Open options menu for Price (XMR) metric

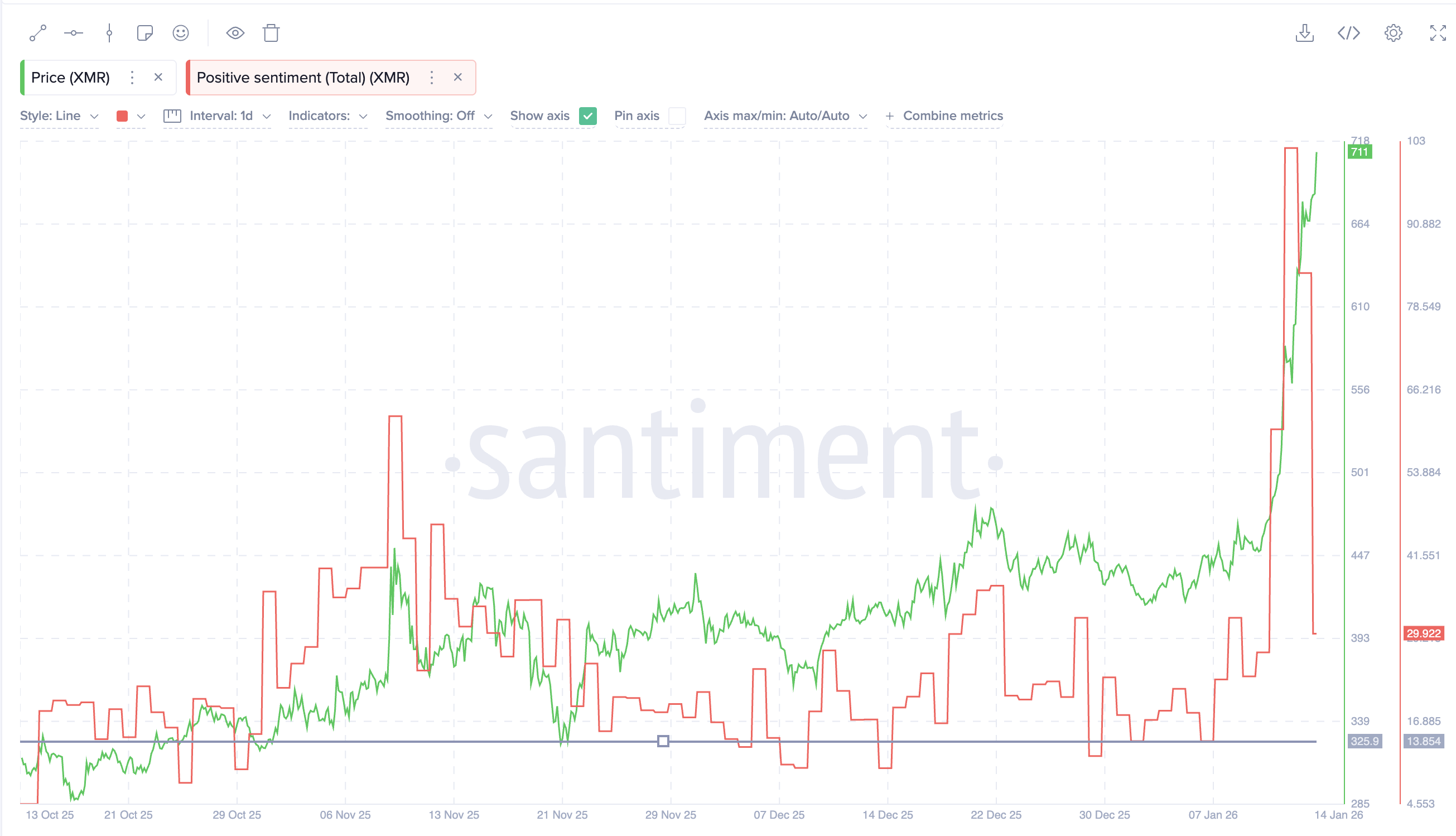tap(132, 77)
